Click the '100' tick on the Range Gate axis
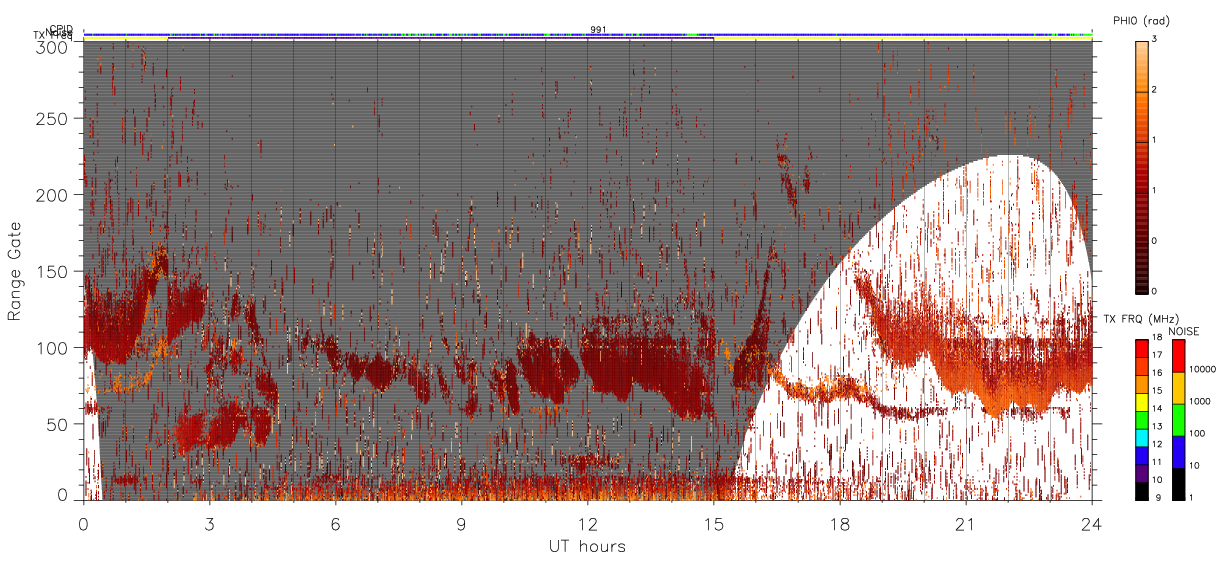The image size is (1228, 567). 55,348
